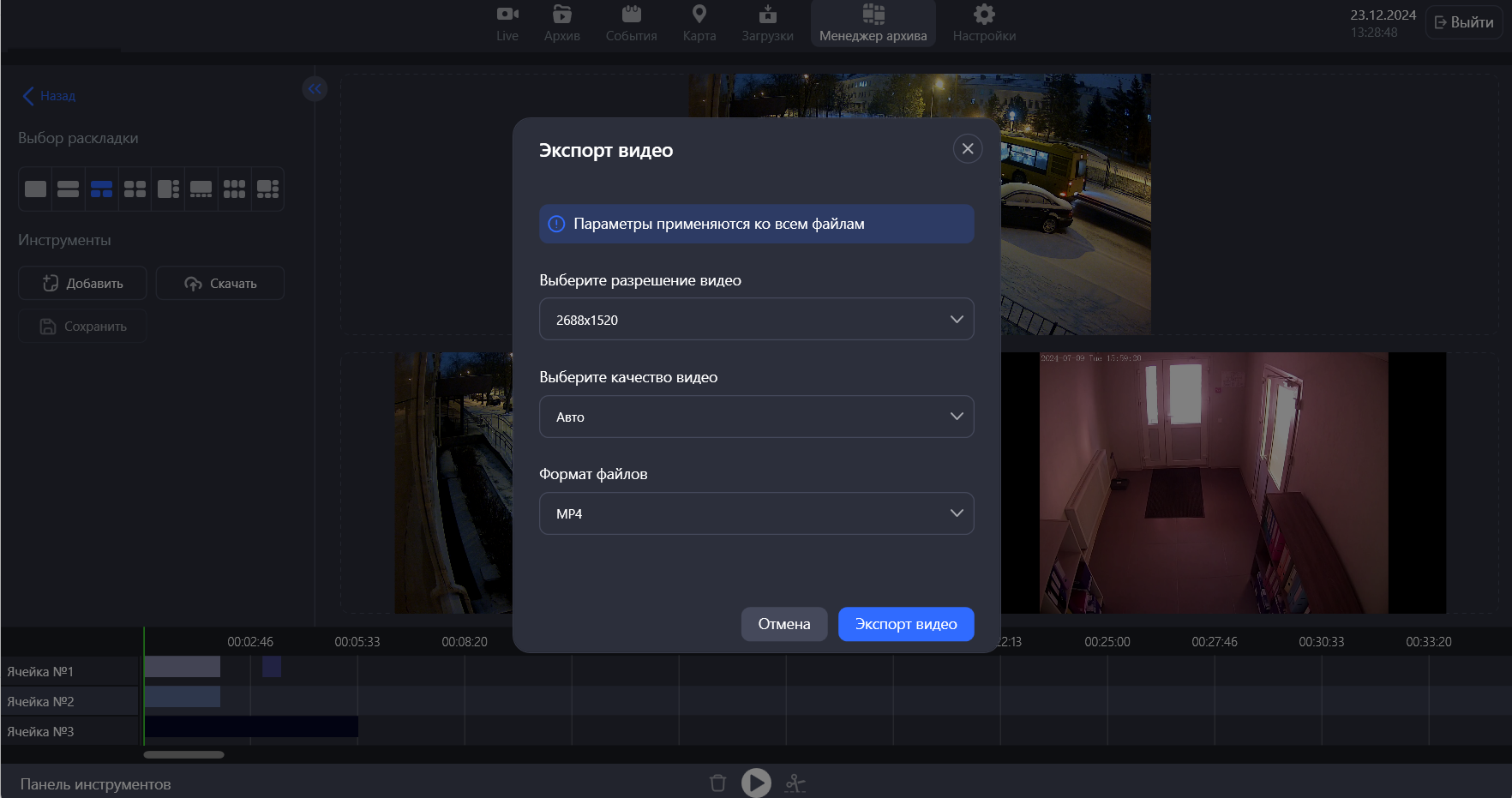The image size is (1512, 798).
Task: Open the Live camera view
Action: pyautogui.click(x=507, y=23)
